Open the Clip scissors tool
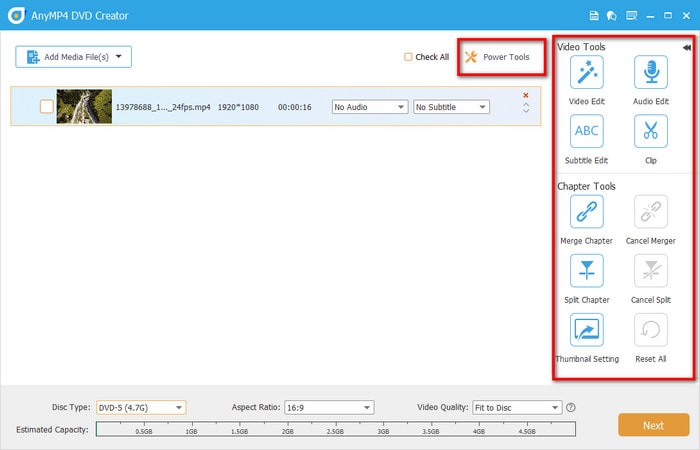This screenshot has width=700, height=450. 650,131
